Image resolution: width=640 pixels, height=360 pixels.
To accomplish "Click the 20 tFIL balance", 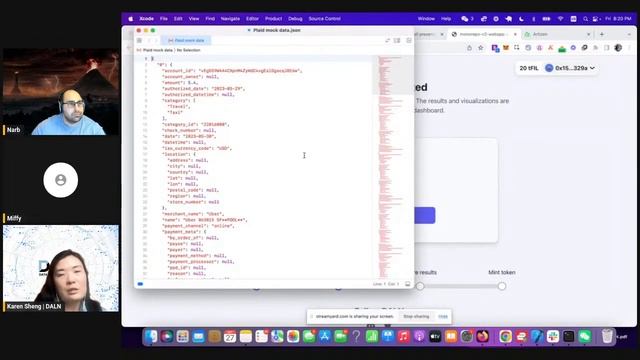I will [x=529, y=68].
